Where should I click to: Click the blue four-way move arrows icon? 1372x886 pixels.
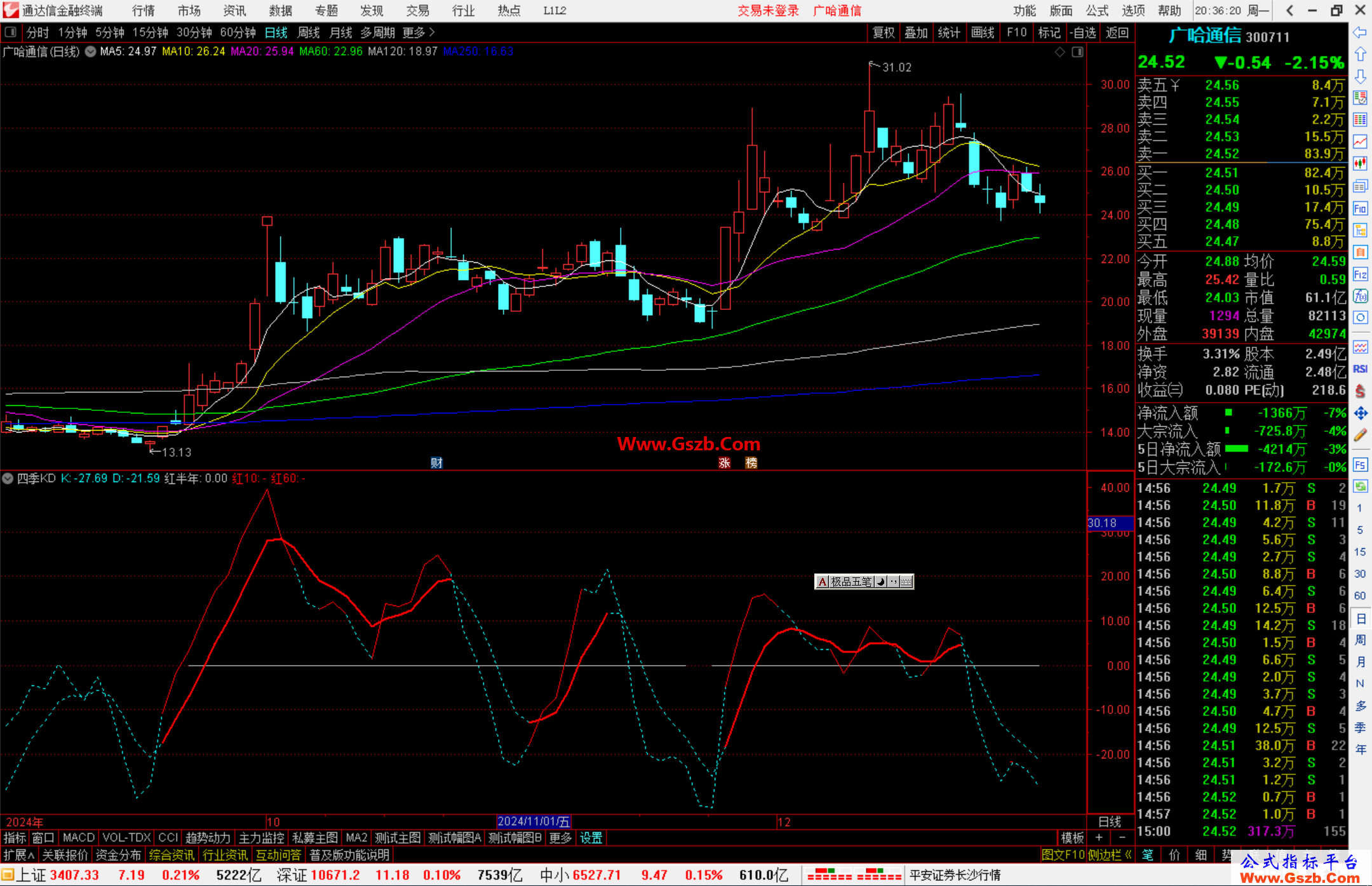click(x=1360, y=413)
